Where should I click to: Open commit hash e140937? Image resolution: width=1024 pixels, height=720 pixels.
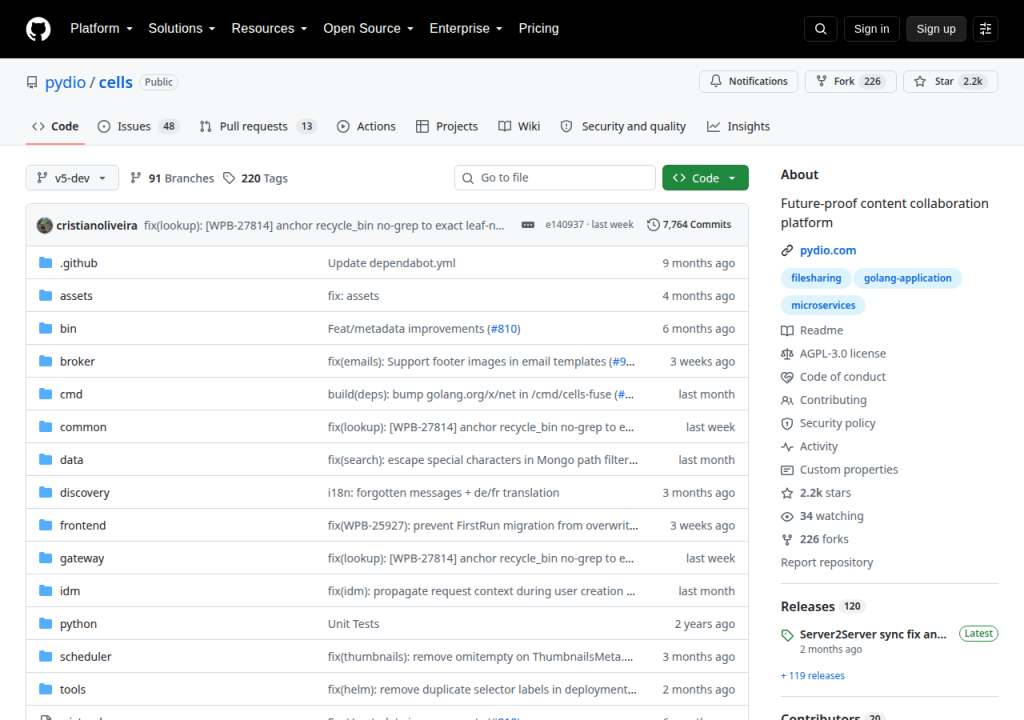tap(564, 225)
